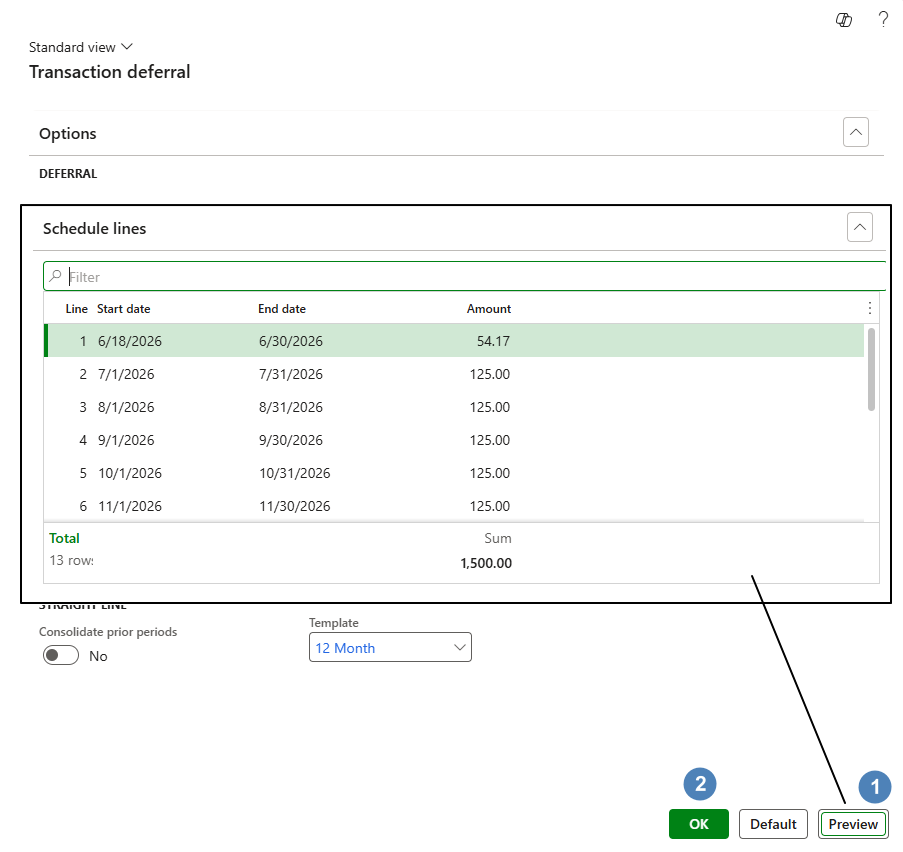
Task: Click the DEFERRAL group heading
Action: [68, 173]
